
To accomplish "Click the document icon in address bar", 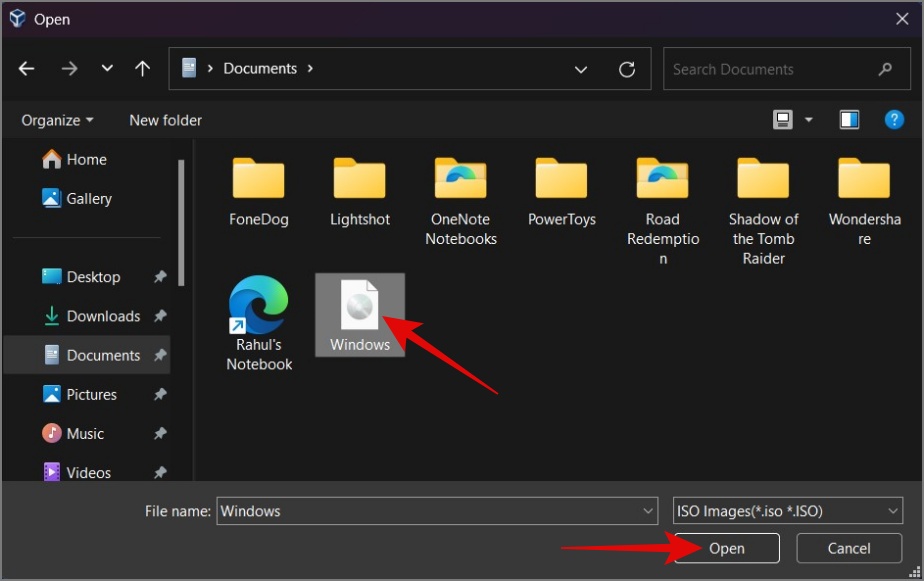I will pyautogui.click(x=189, y=68).
